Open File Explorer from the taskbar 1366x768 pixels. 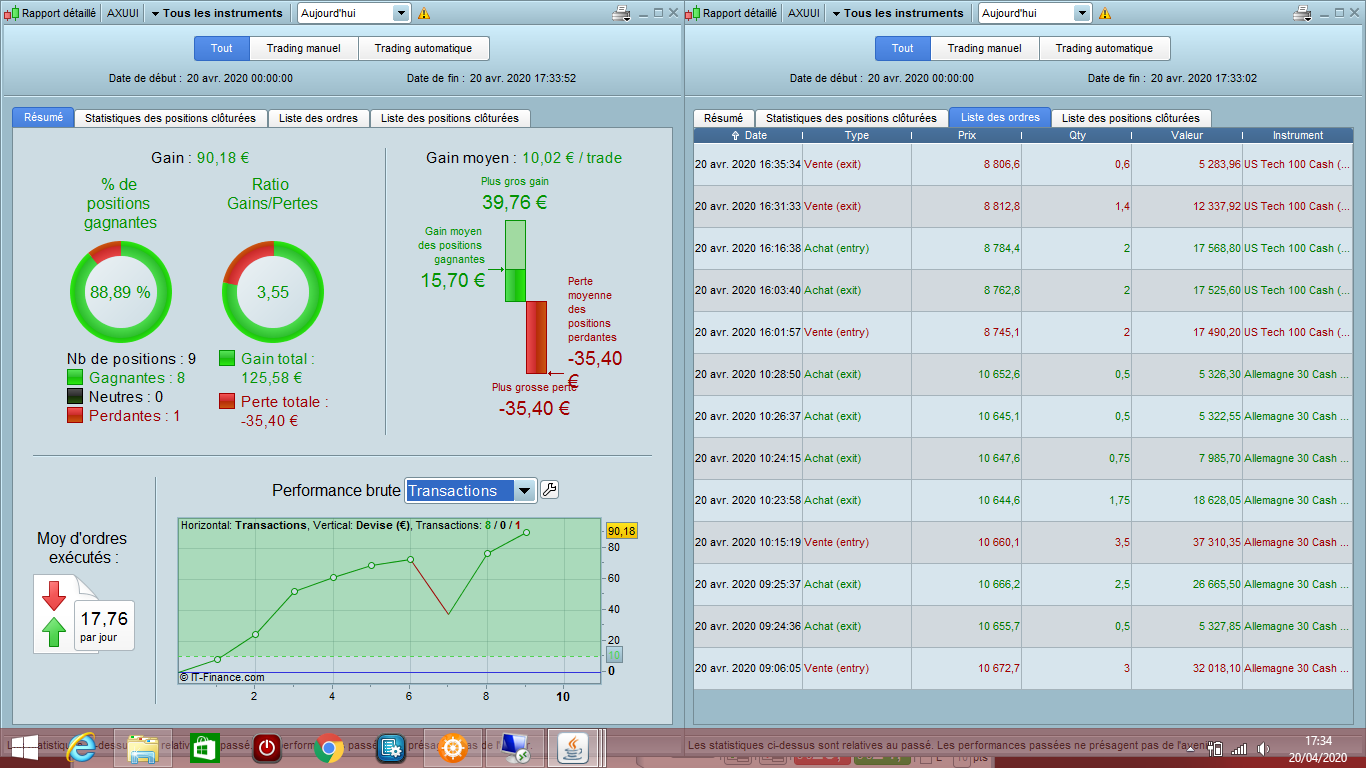143,748
